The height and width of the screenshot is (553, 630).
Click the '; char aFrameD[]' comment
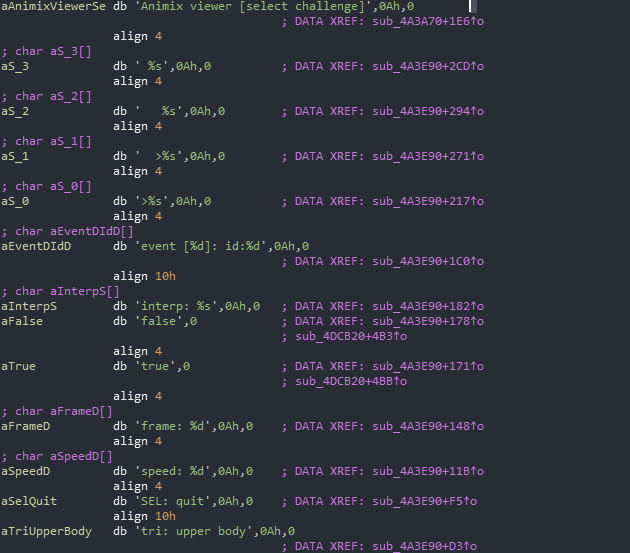coord(57,412)
